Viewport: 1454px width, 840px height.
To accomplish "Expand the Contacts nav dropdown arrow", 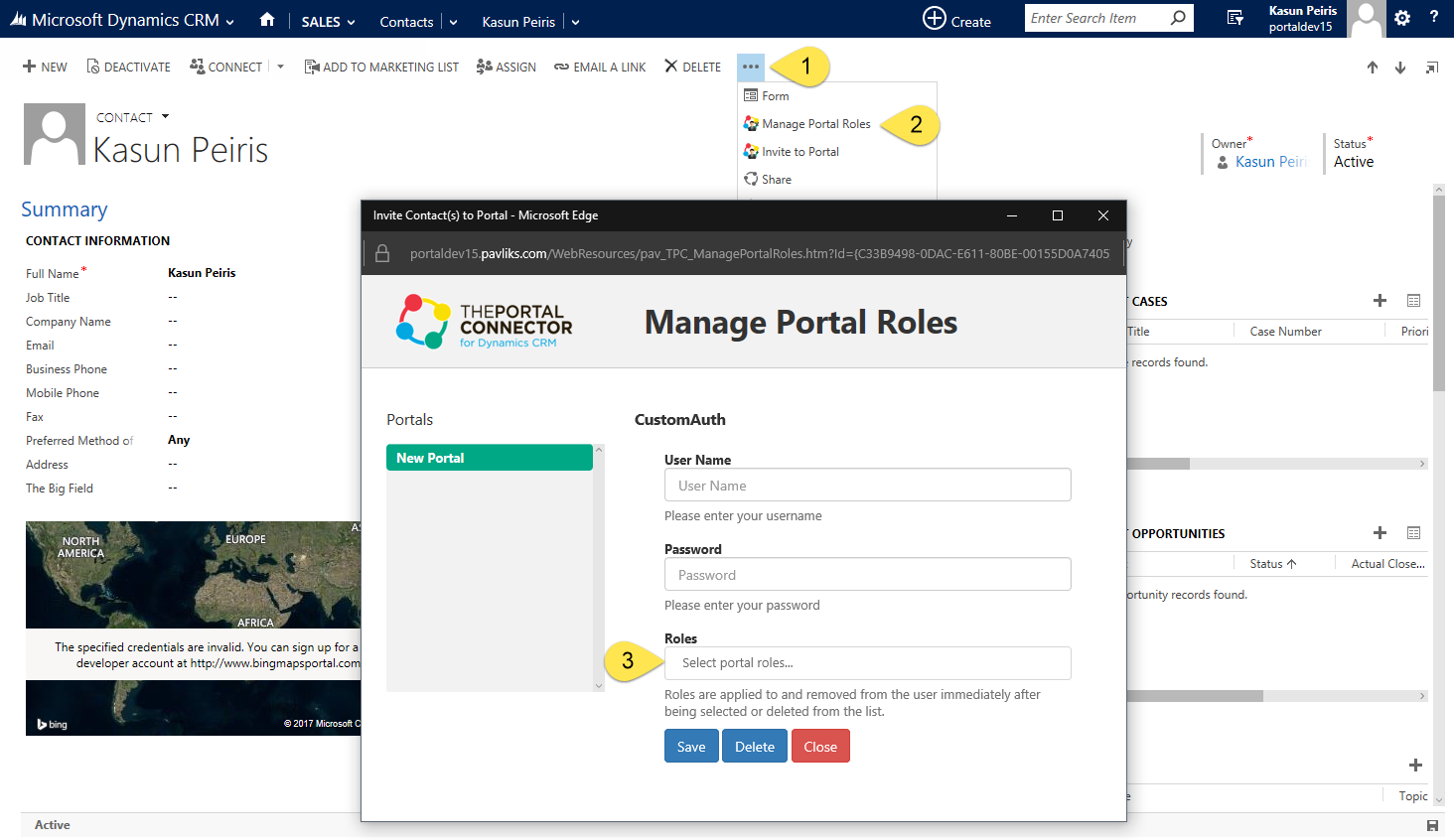I will pos(453,22).
